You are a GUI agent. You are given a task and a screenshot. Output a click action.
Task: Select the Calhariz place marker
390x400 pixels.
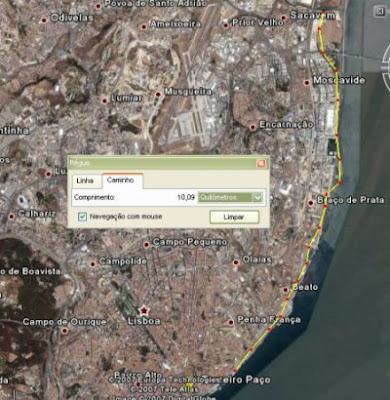(12, 217)
